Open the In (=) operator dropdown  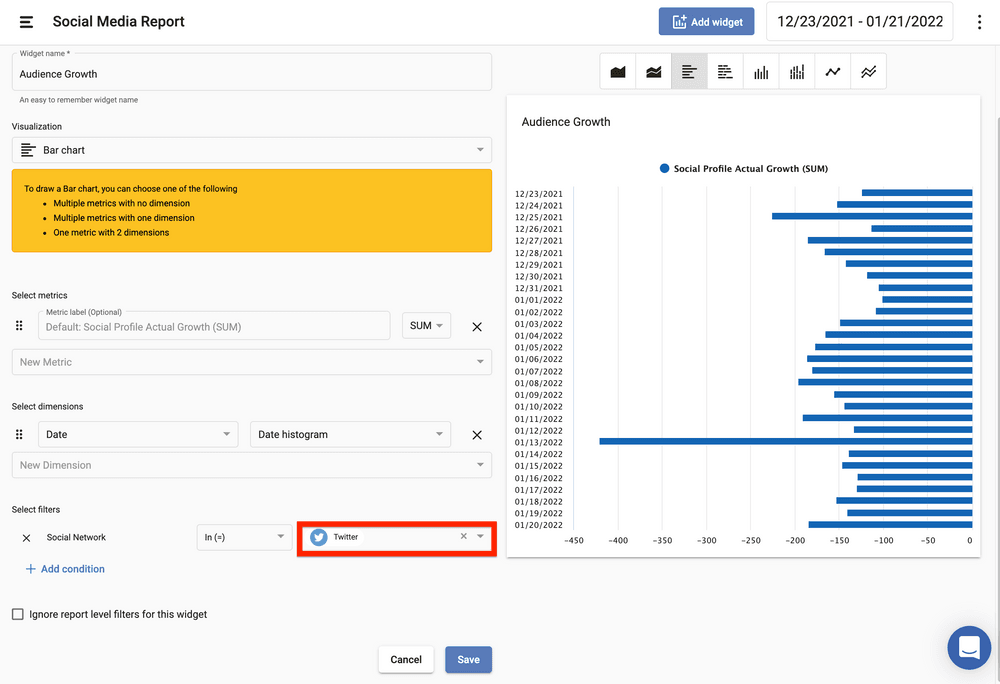(x=243, y=537)
